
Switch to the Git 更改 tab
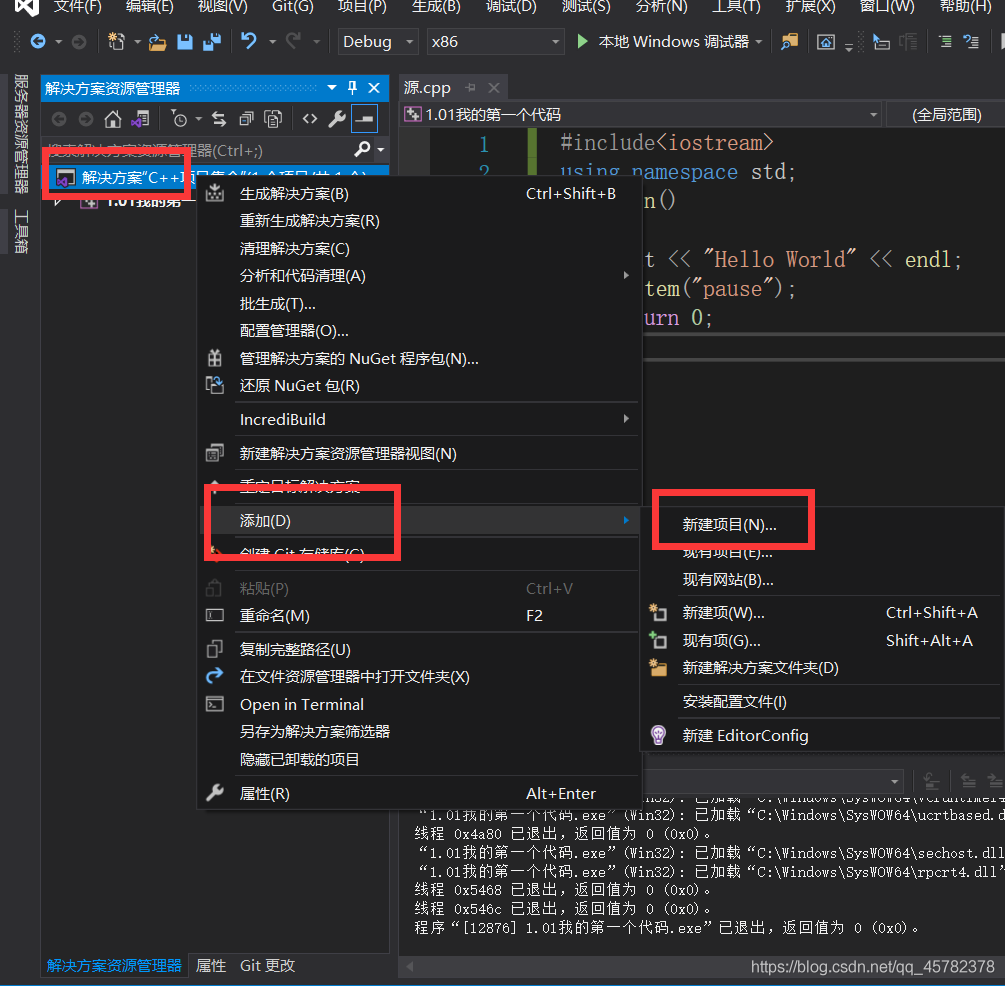point(267,965)
